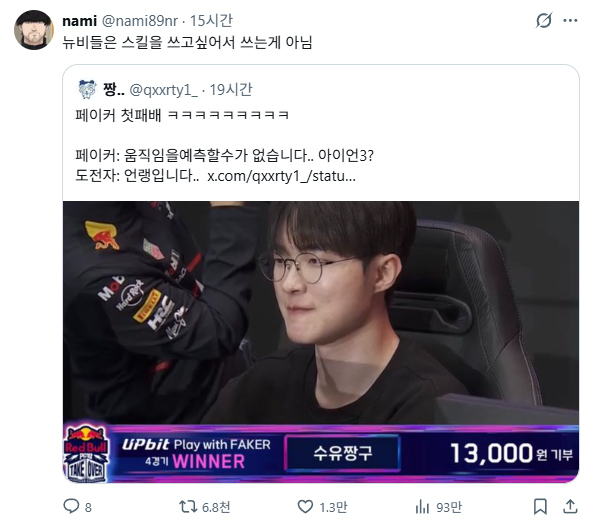Click the reply comment icon
This screenshot has height=525, width=591.
pyautogui.click(x=71, y=506)
